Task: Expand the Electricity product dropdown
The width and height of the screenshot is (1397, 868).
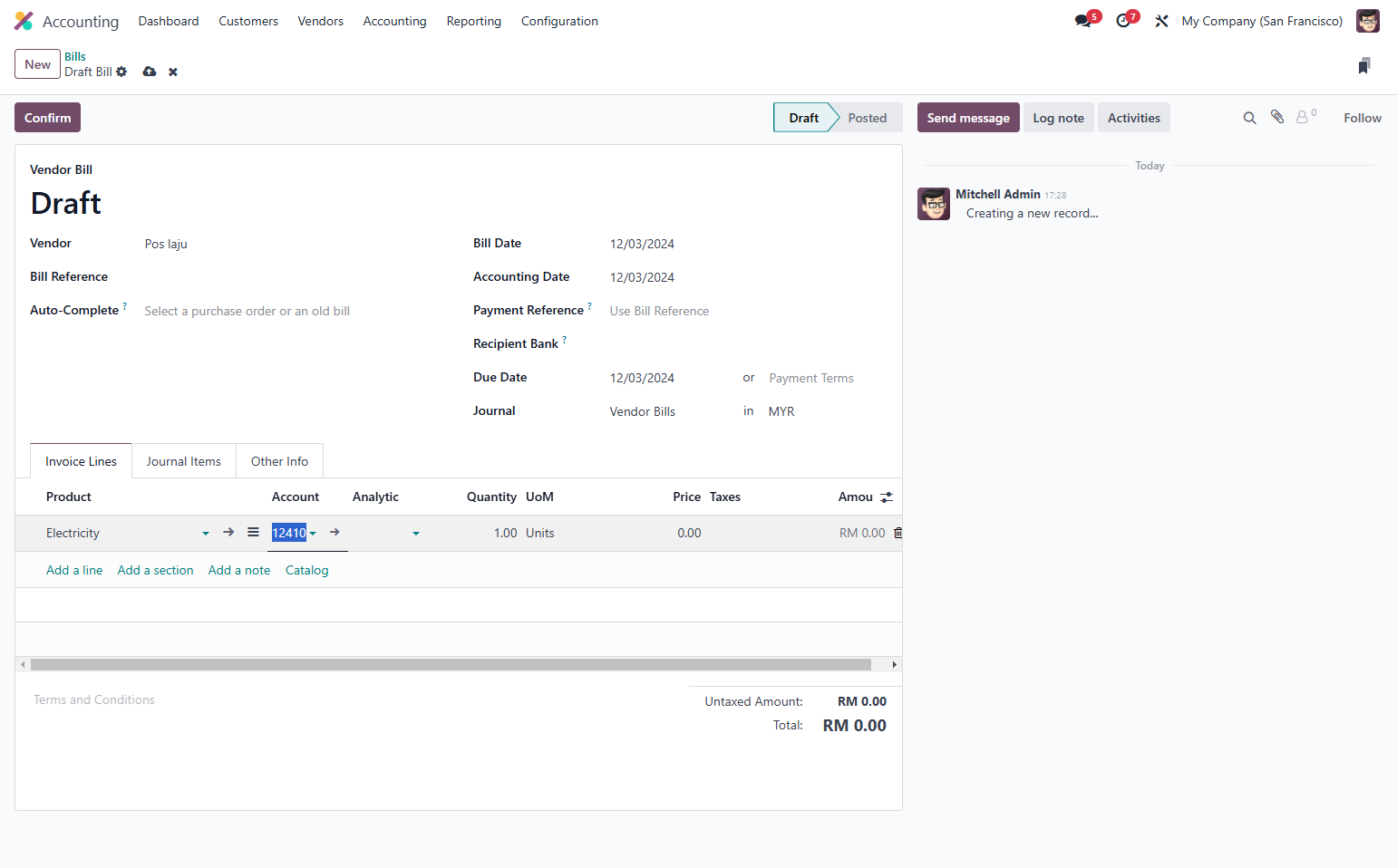Action: 206,534
